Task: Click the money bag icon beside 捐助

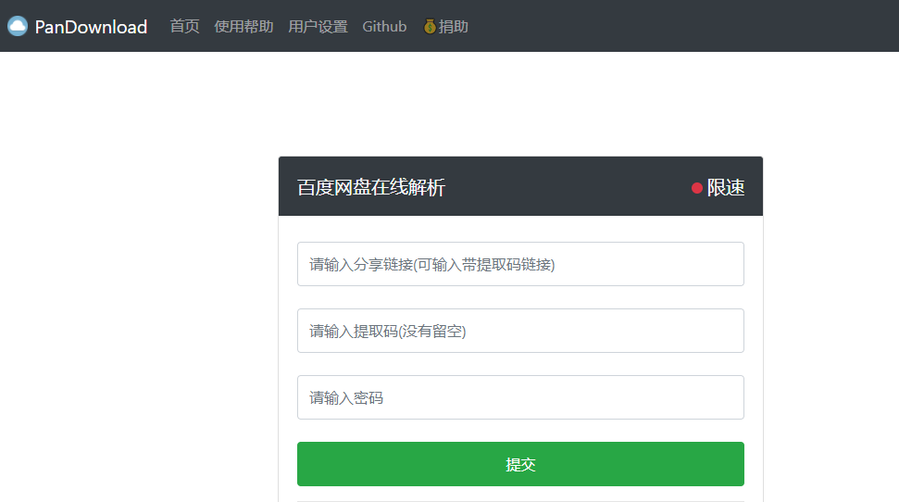Action: pos(429,26)
